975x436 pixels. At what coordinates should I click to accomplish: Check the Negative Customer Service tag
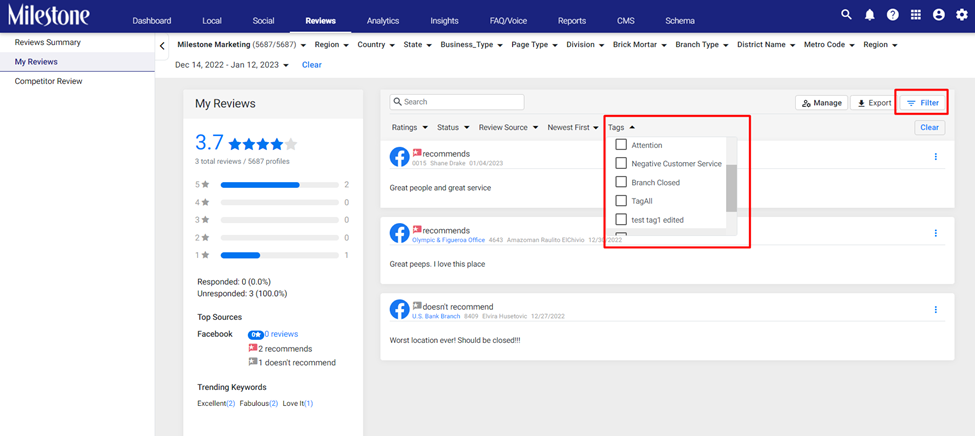pos(621,164)
